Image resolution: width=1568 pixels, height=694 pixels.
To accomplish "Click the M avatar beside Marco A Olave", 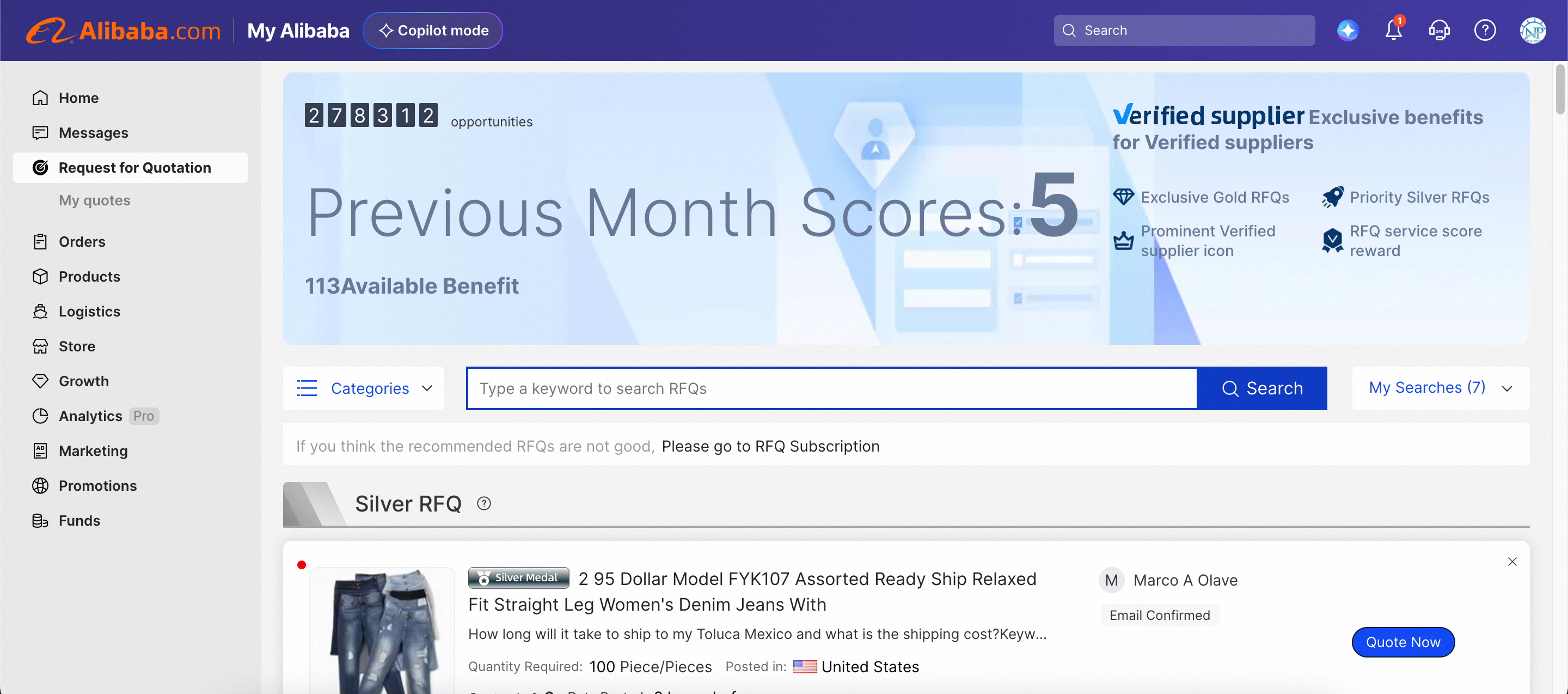I will [x=1111, y=580].
